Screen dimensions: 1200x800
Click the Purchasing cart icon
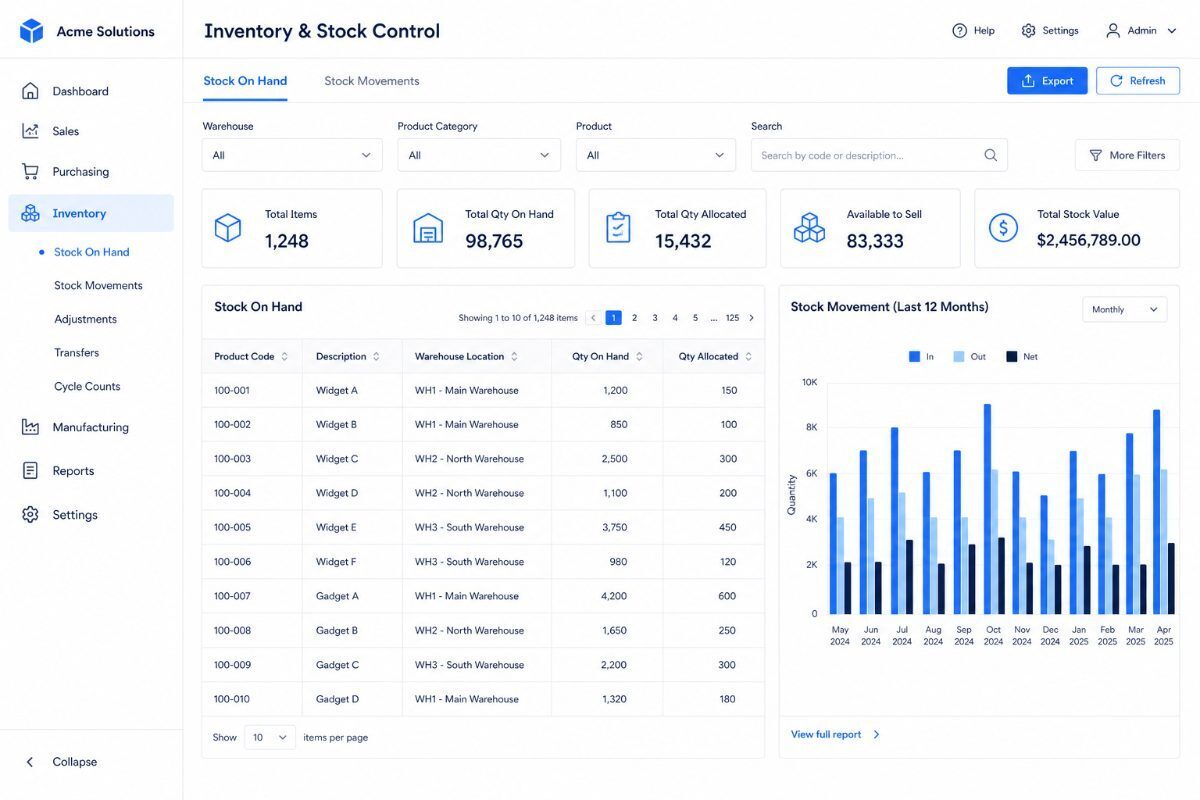(x=31, y=171)
